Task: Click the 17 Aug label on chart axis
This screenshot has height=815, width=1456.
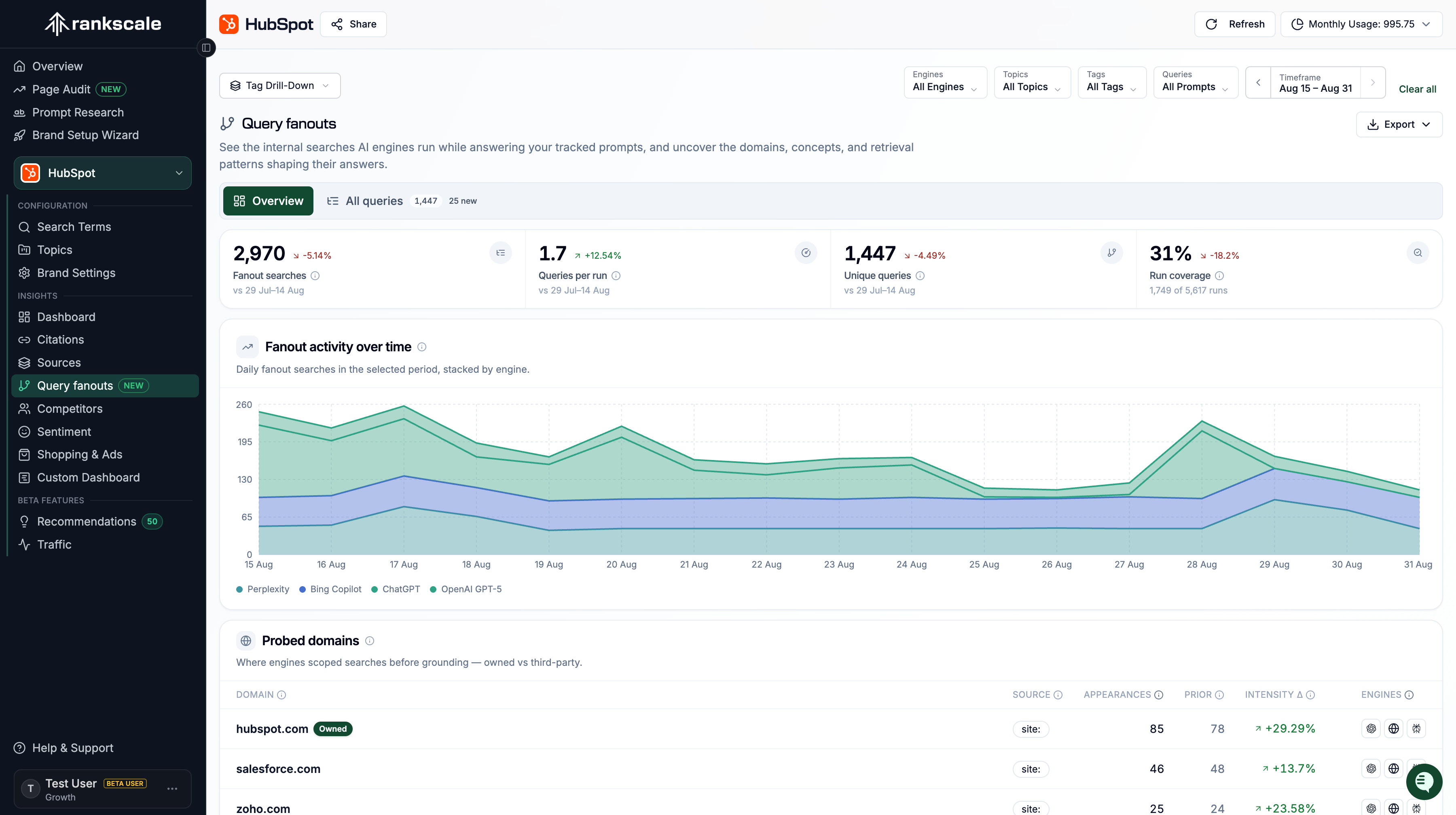Action: click(404, 564)
